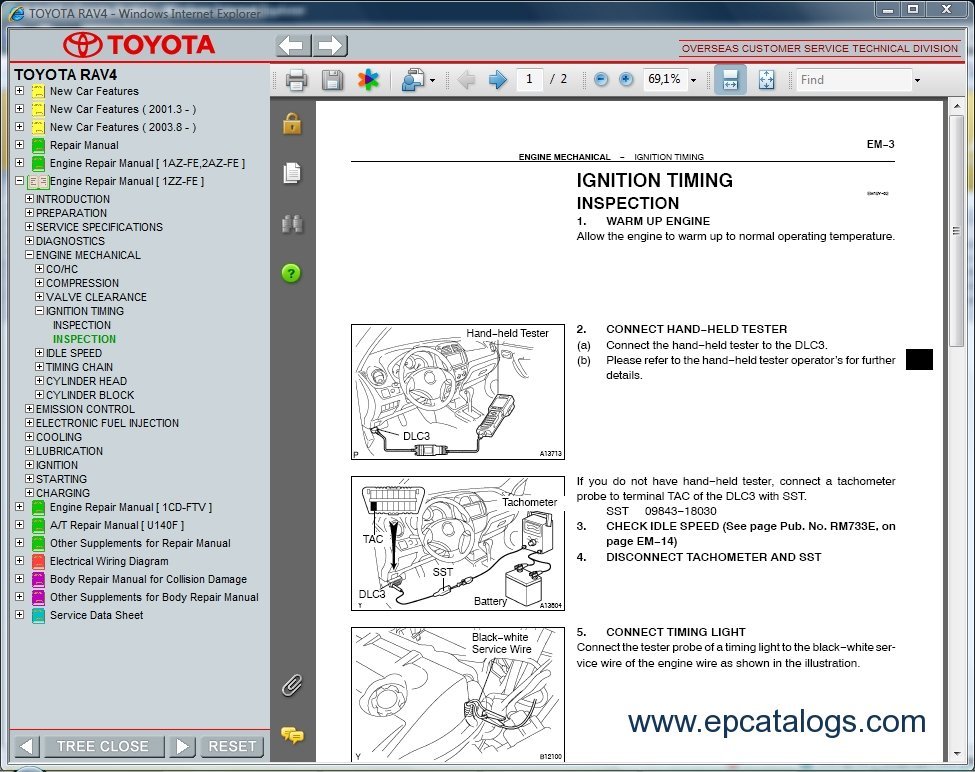Select the ELECTRONIC FUEL INJECTION item

[x=108, y=423]
